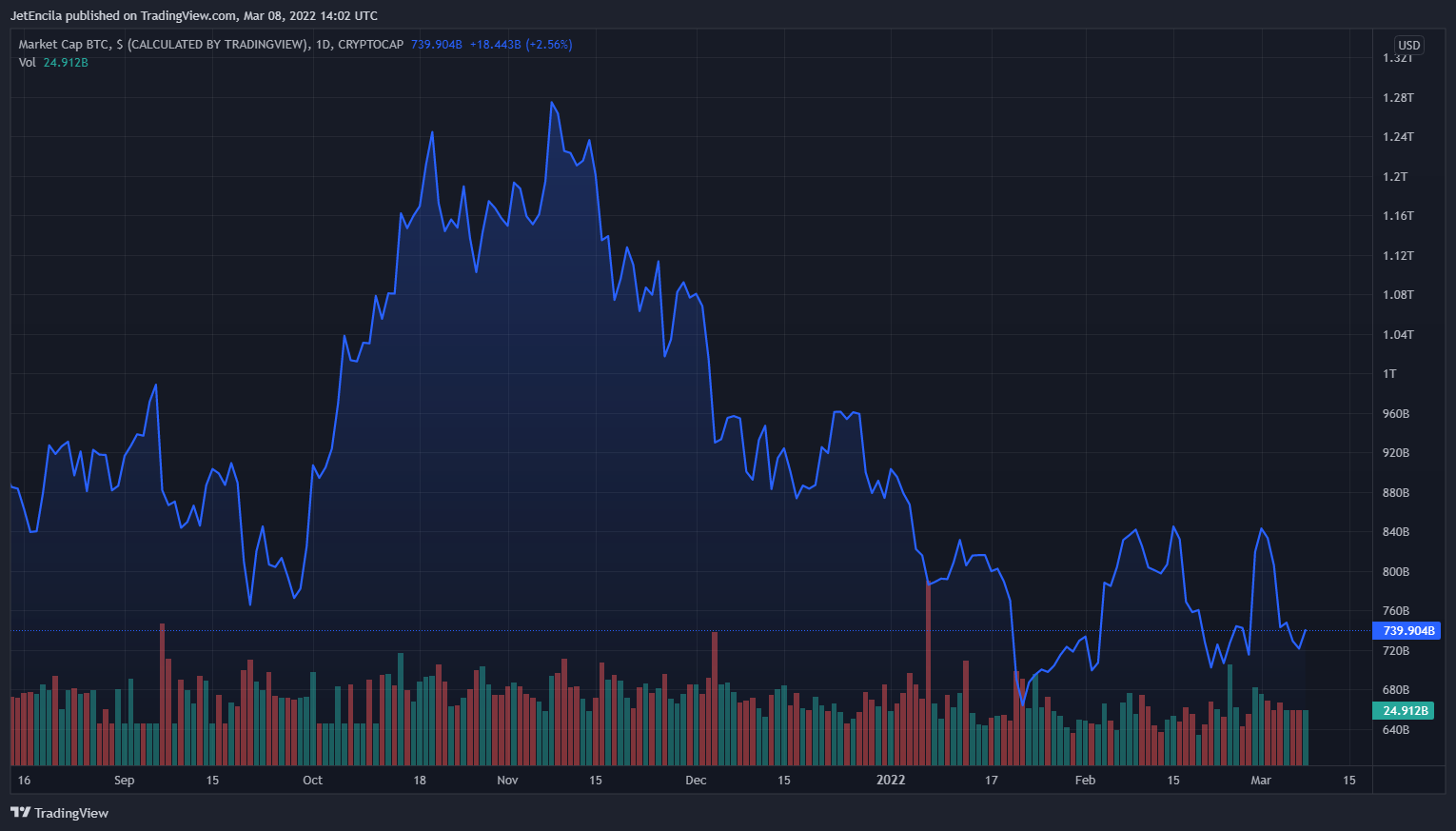1456x831 pixels.
Task: Click the +18.443B (+2.56%) change value
Action: [x=521, y=44]
